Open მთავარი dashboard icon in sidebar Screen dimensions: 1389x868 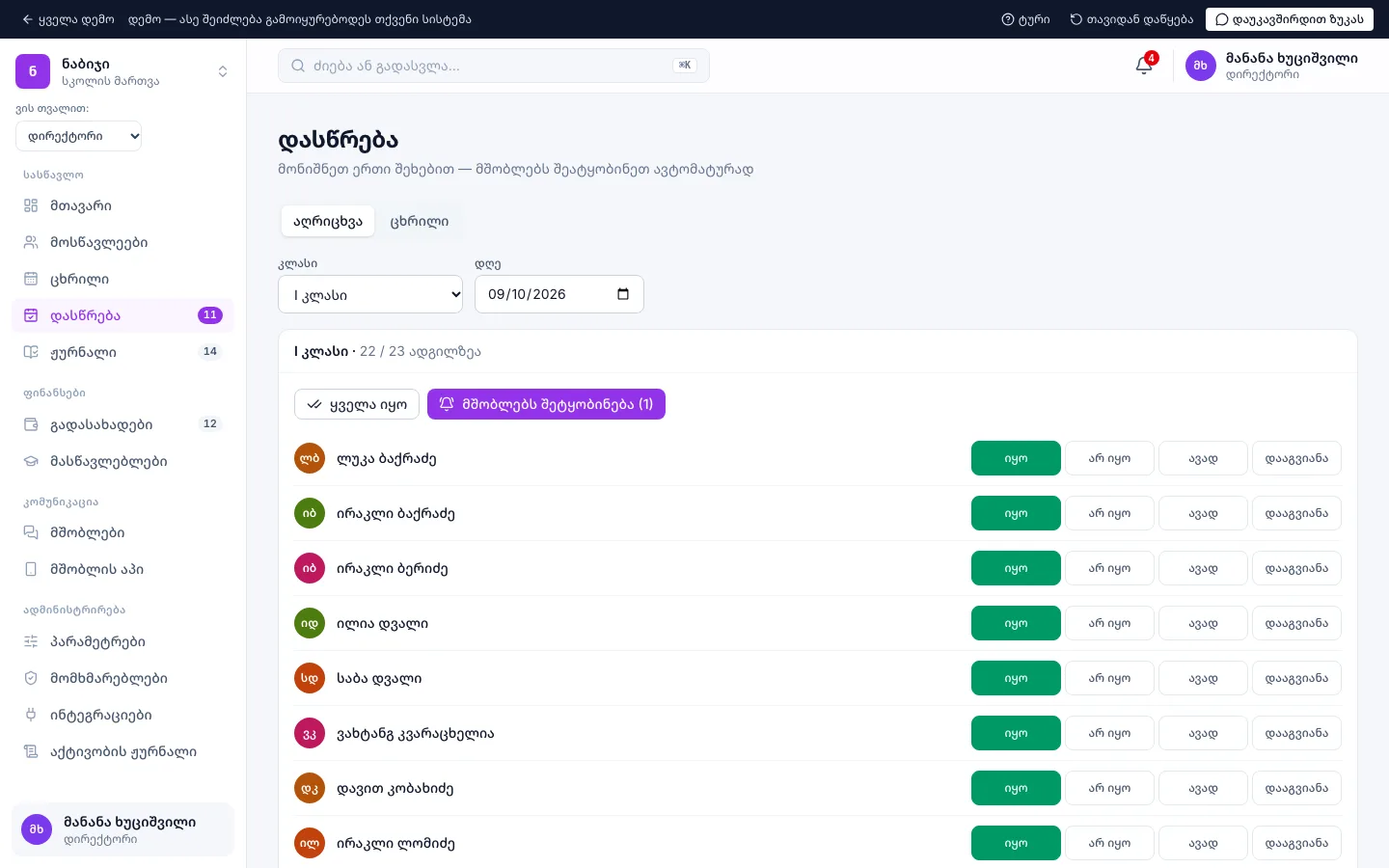[x=31, y=205]
